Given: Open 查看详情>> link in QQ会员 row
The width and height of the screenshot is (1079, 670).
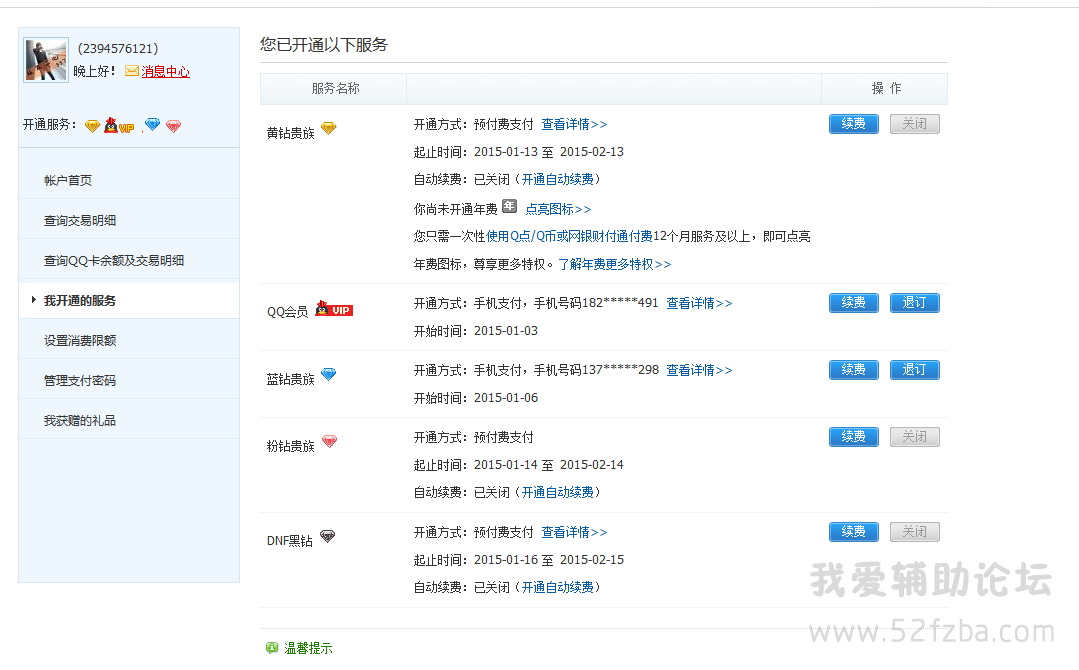Looking at the screenshot, I should (699, 303).
